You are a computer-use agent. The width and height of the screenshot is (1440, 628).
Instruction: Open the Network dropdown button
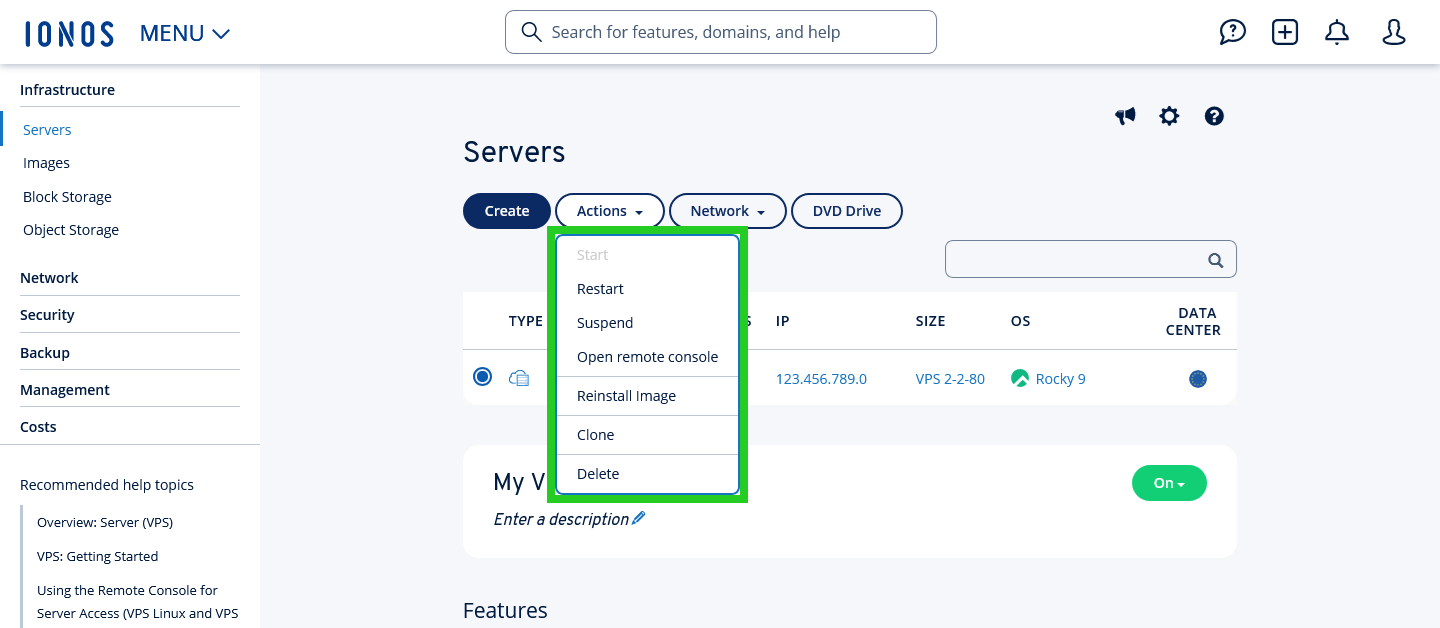point(728,211)
